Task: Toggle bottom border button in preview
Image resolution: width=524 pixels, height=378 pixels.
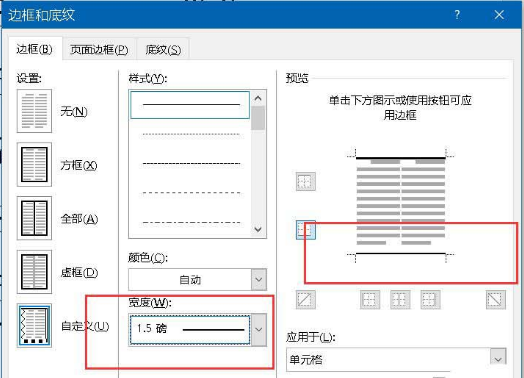Action: coord(305,230)
